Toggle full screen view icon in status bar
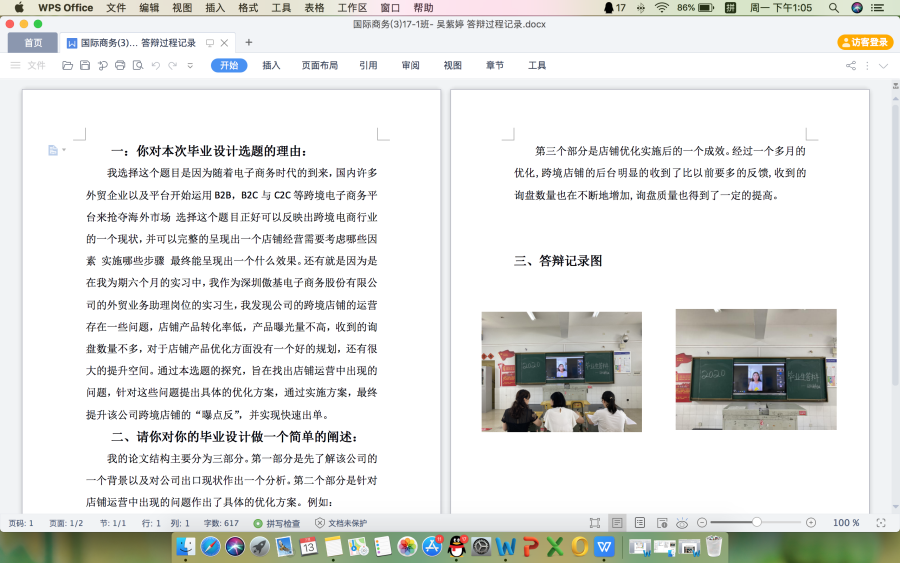The height and width of the screenshot is (563, 900). click(x=595, y=523)
